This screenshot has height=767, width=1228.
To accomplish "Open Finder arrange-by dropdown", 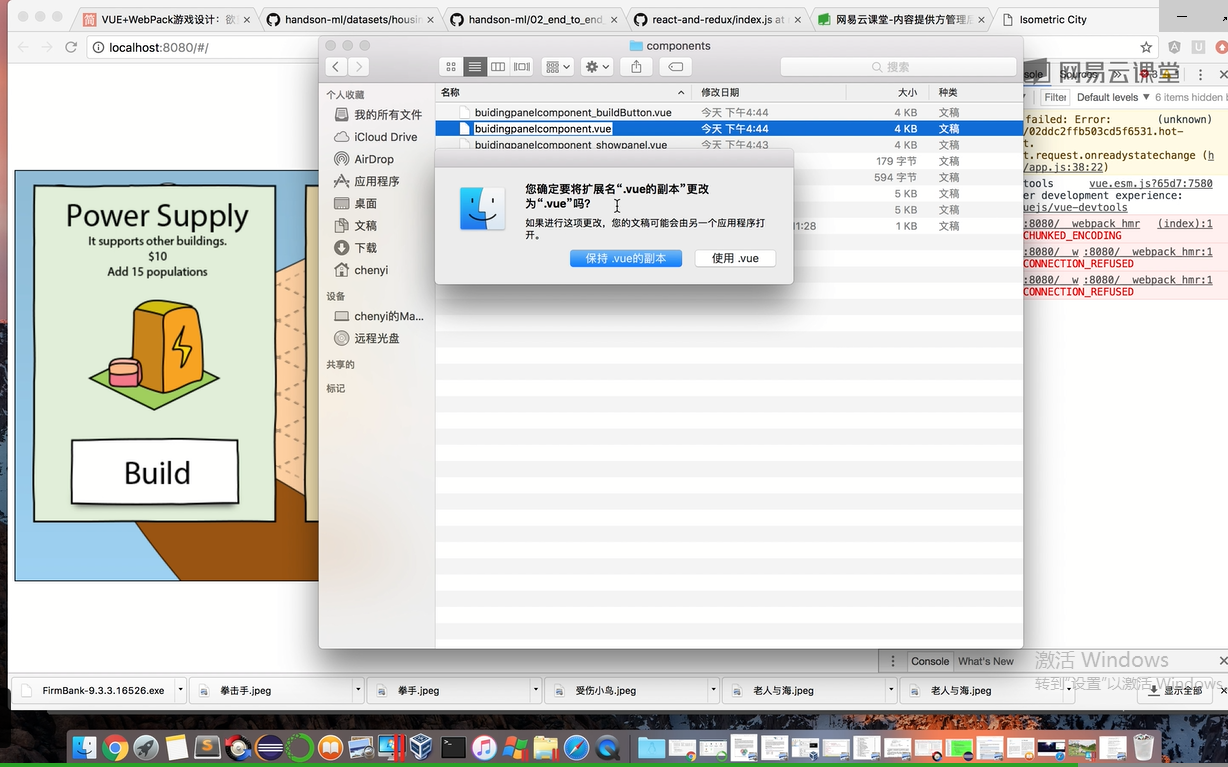I will click(x=557, y=67).
